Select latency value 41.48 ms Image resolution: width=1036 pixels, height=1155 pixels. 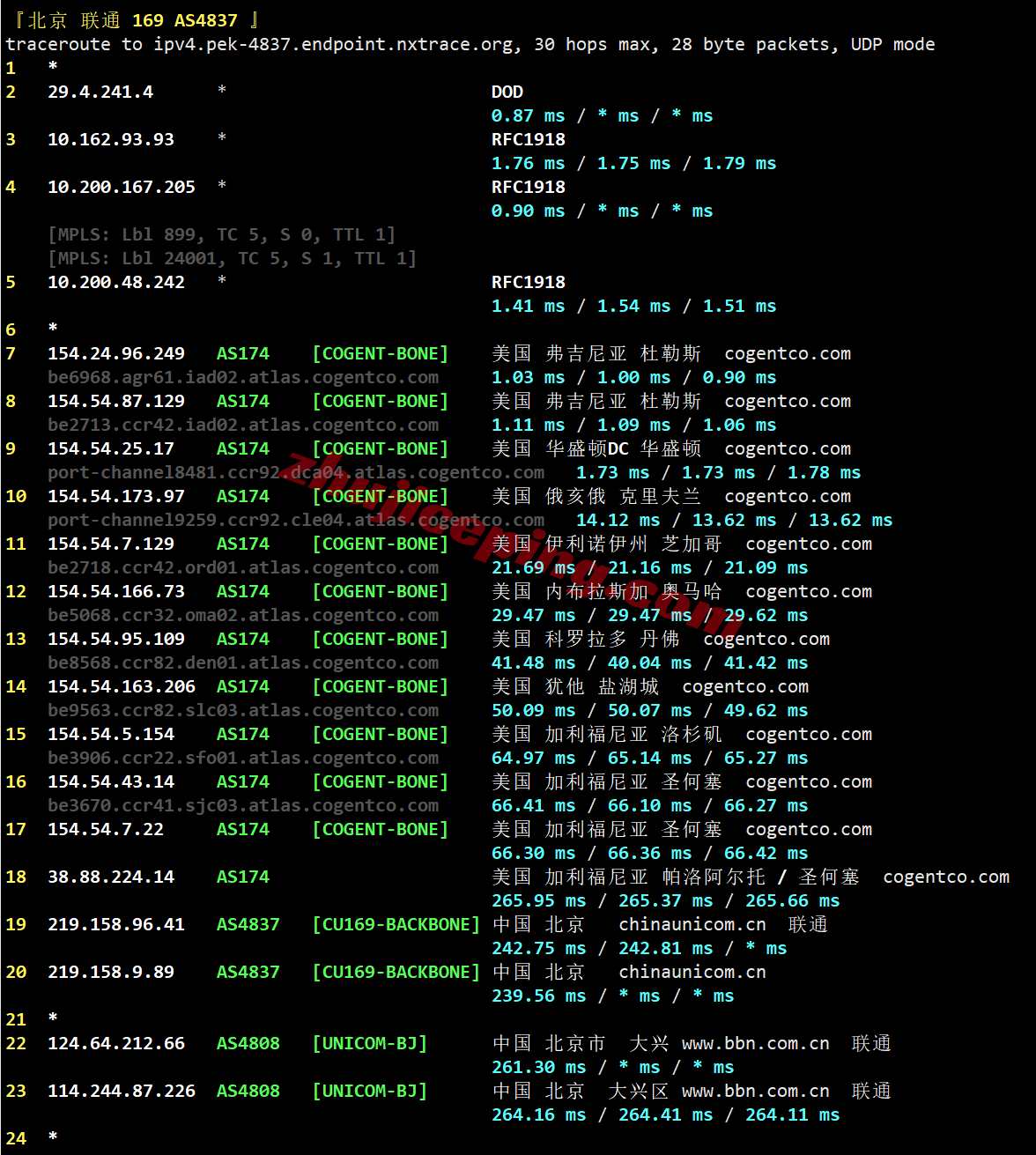534,663
